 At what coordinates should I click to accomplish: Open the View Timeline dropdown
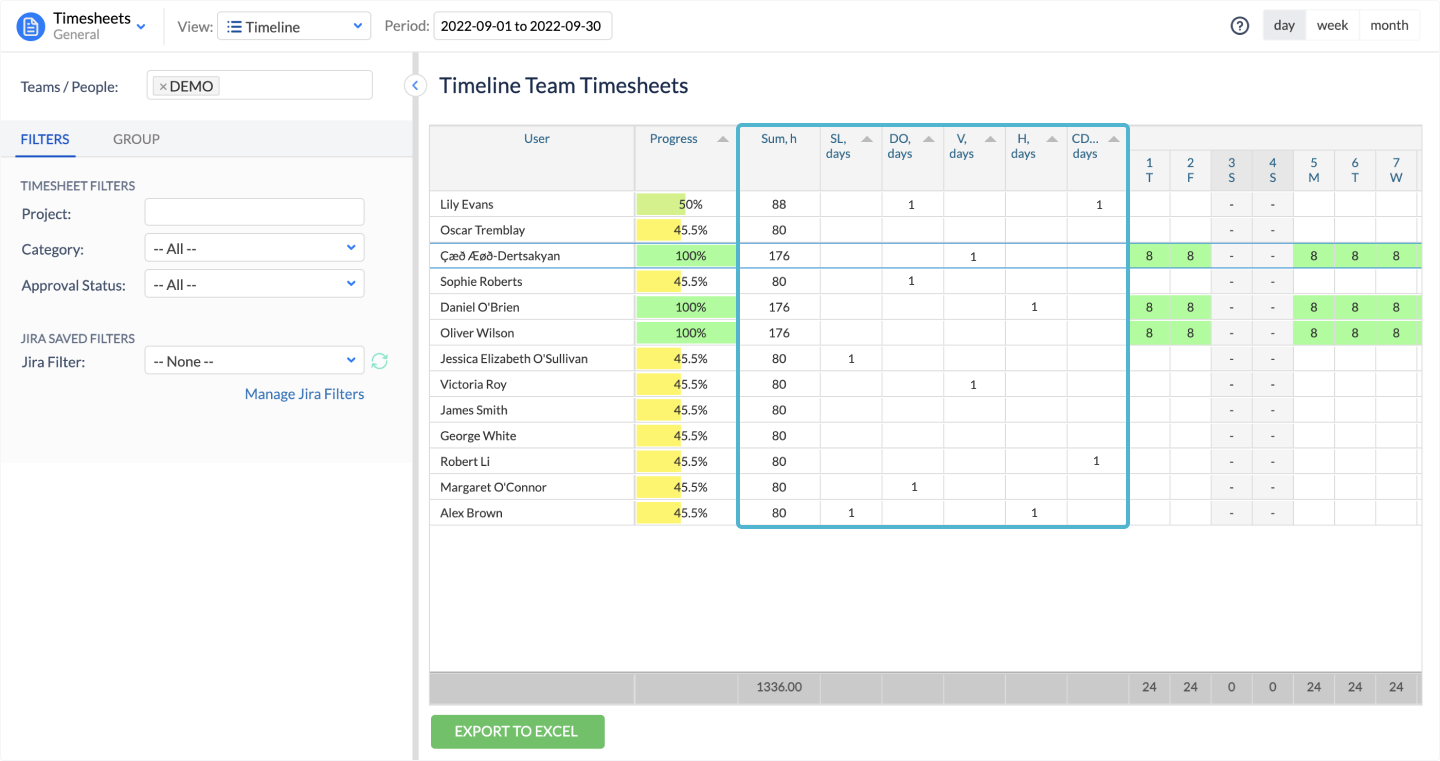pos(294,27)
